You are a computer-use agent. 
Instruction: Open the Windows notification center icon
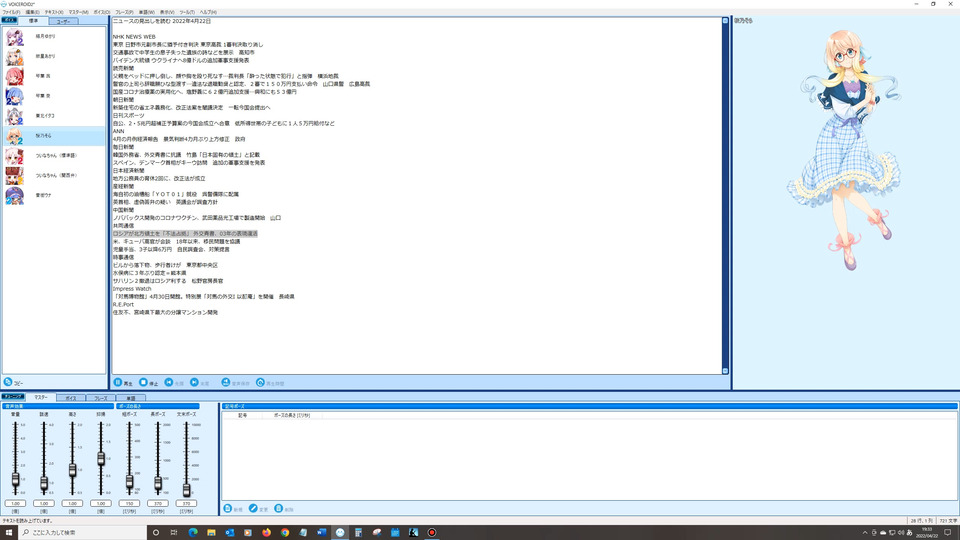click(x=948, y=533)
